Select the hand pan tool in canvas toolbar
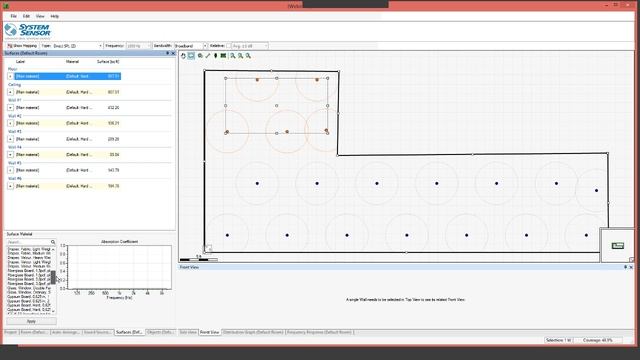640x360 pixels. click(x=183, y=56)
